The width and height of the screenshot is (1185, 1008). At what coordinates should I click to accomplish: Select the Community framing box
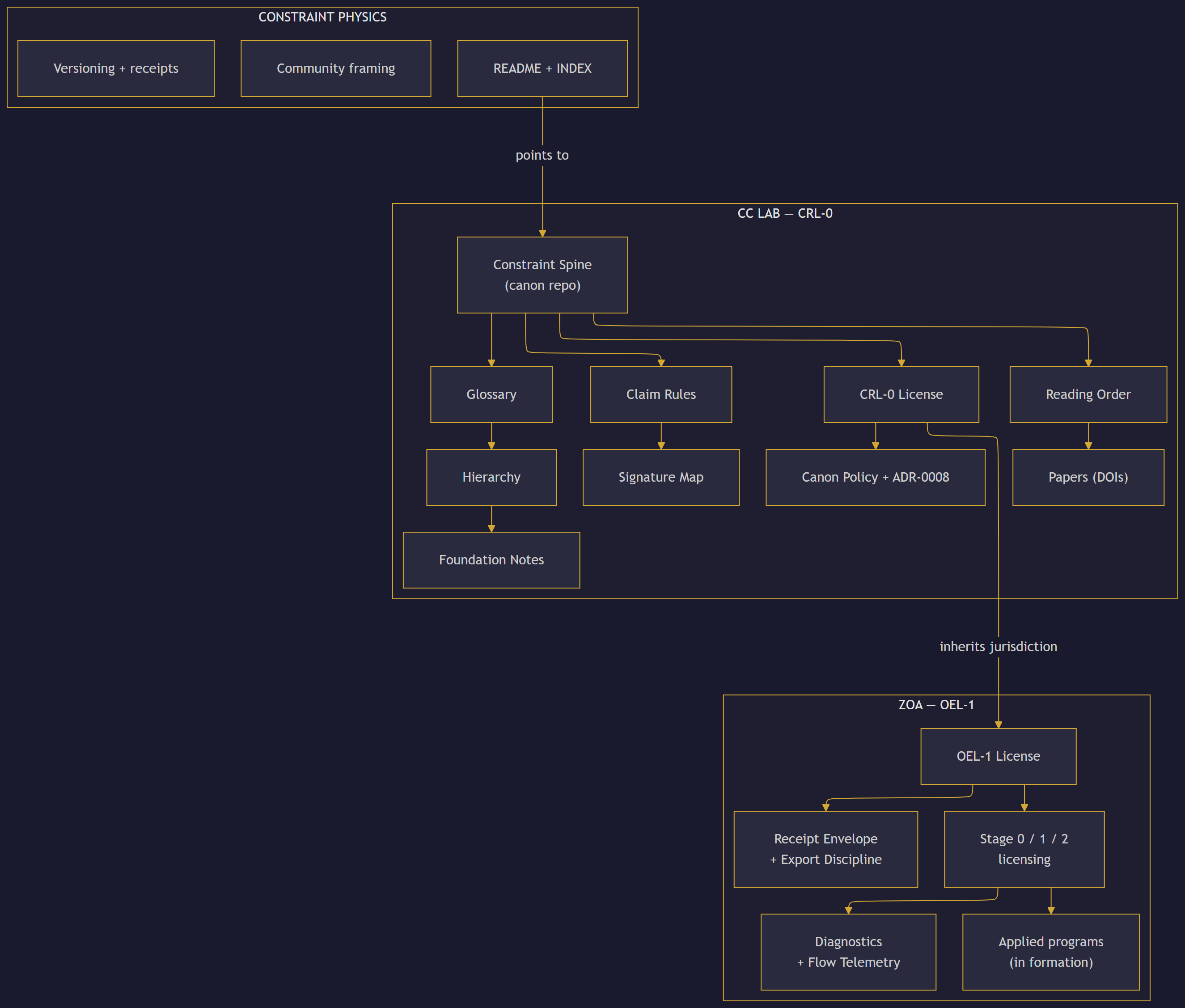[x=336, y=68]
